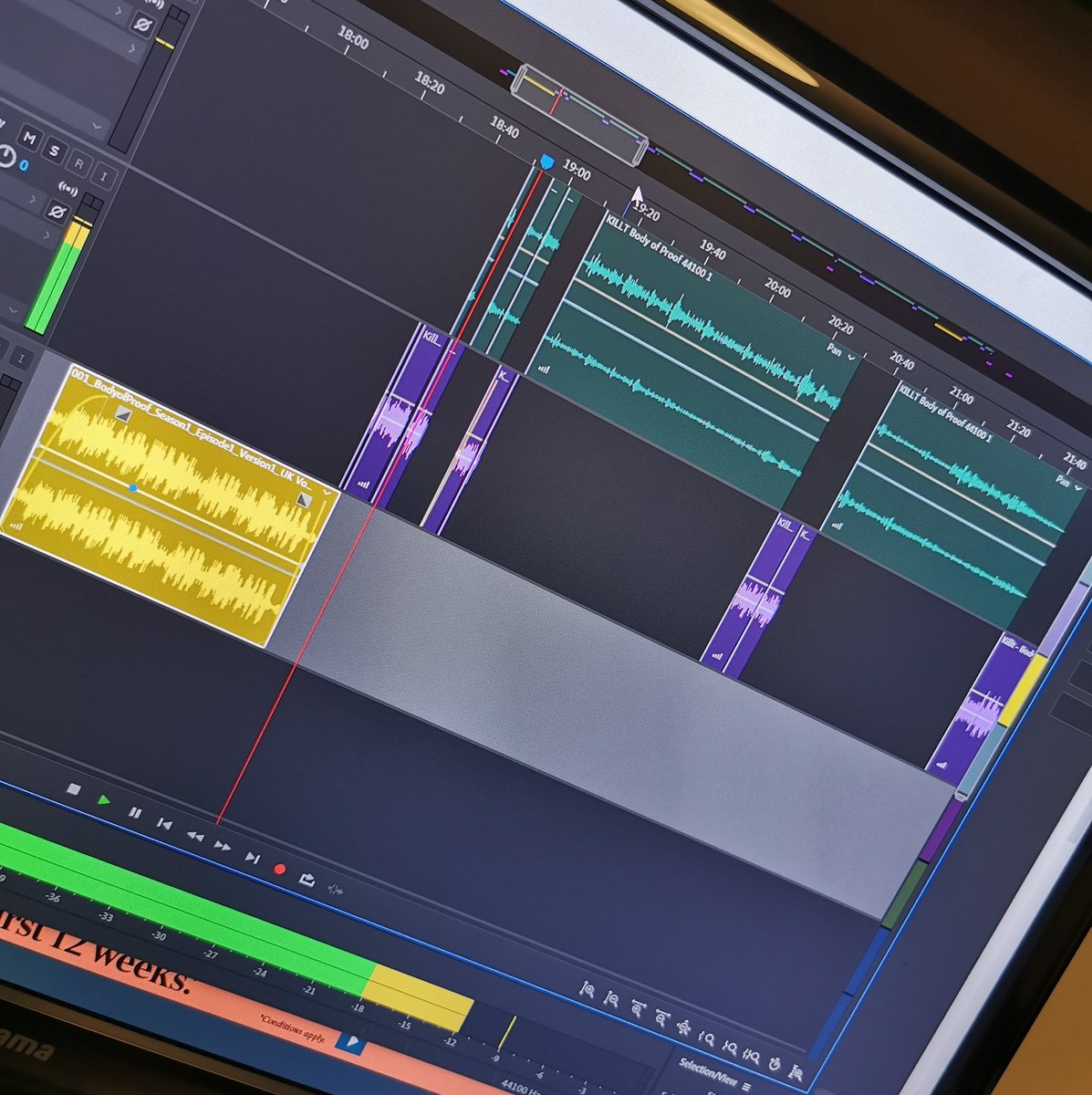The image size is (1092, 1095).
Task: Toggle polarity reverse on the topmost track
Action: pos(142,23)
